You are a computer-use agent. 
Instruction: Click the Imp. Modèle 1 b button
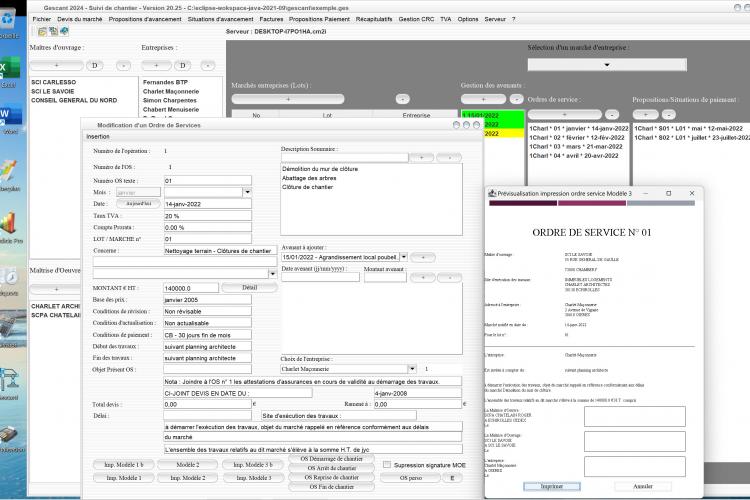[x=123, y=465]
